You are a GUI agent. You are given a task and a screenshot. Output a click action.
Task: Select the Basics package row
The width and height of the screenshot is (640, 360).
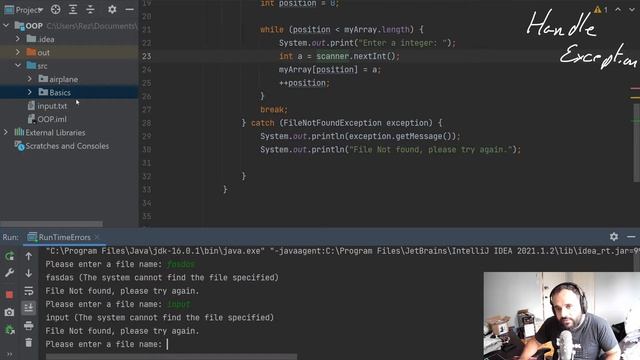pyautogui.click(x=69, y=92)
